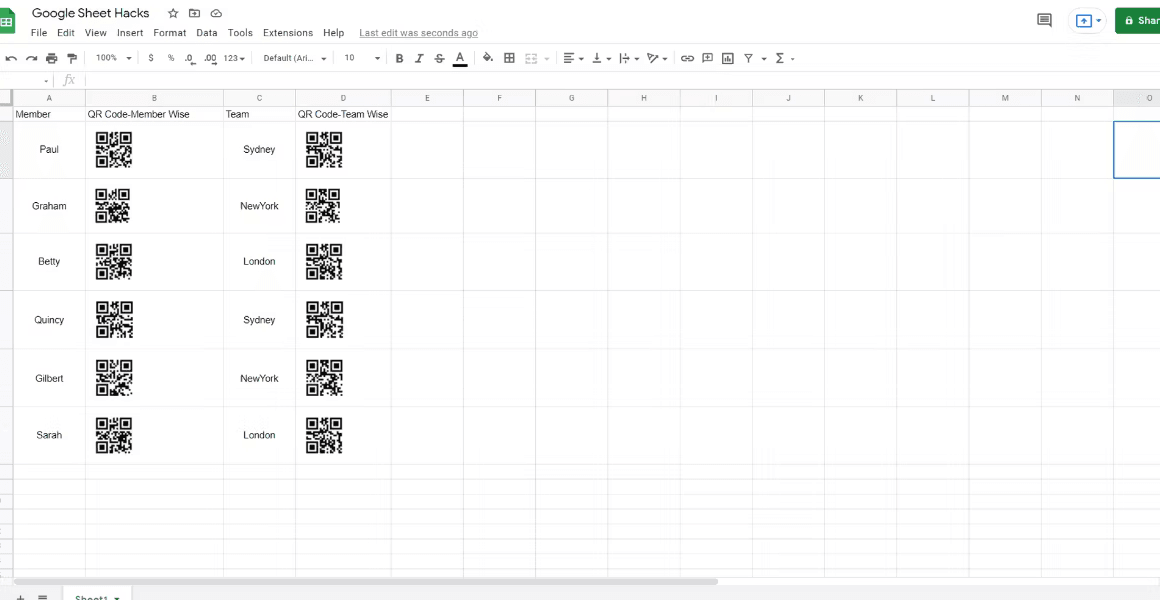Open the Data menu
1160x600 pixels.
[x=207, y=33]
